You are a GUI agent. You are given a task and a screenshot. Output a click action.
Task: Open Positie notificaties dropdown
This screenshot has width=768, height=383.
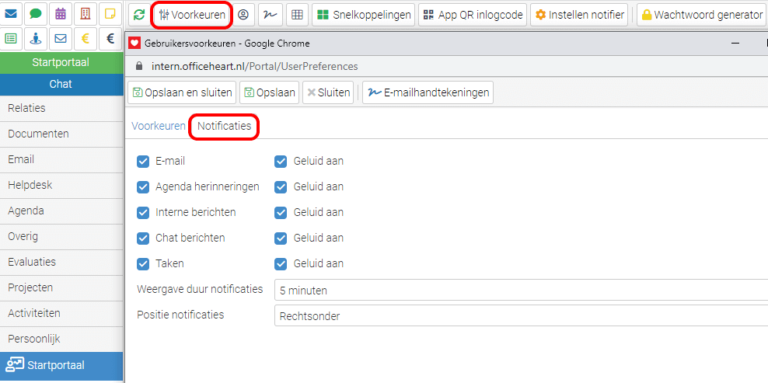click(x=521, y=316)
